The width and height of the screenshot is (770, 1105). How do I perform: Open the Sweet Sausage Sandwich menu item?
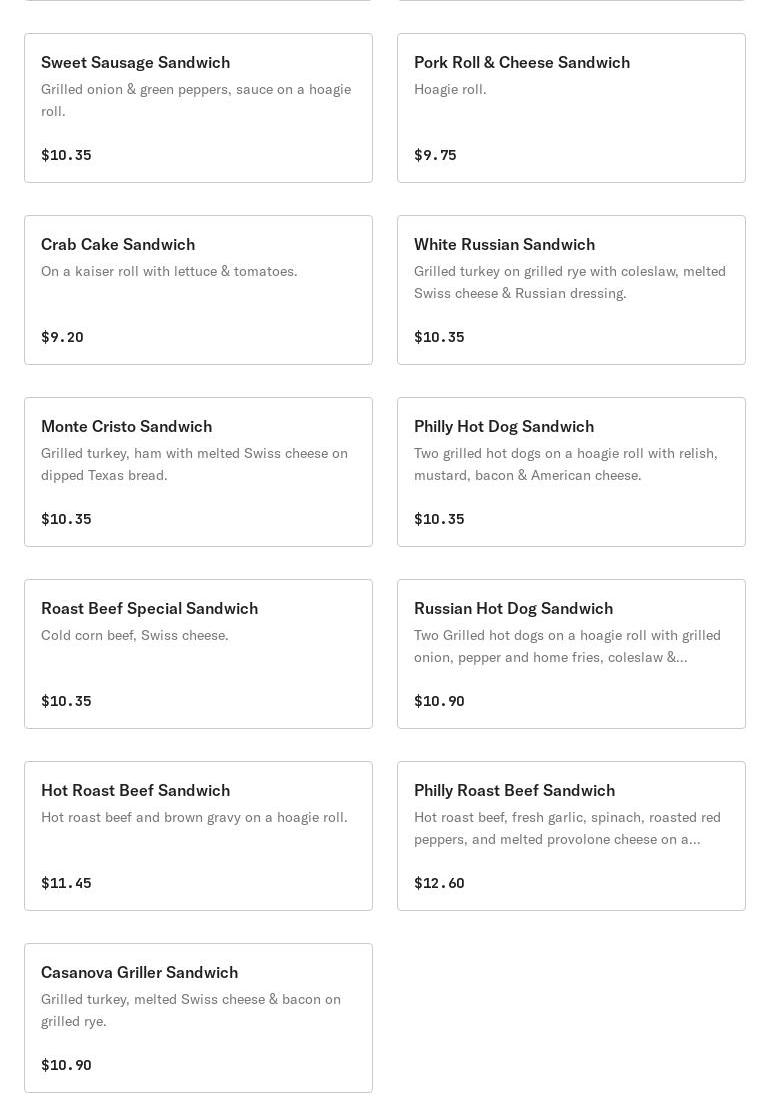pos(198,108)
